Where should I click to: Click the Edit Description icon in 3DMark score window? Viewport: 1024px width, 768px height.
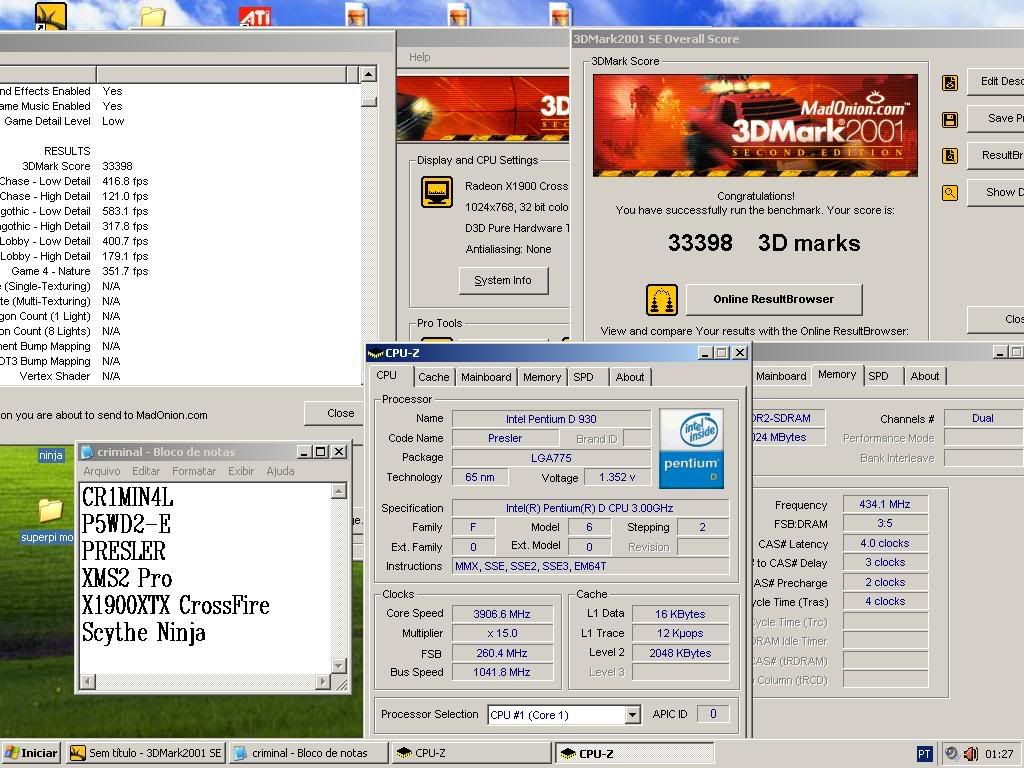pyautogui.click(x=950, y=83)
